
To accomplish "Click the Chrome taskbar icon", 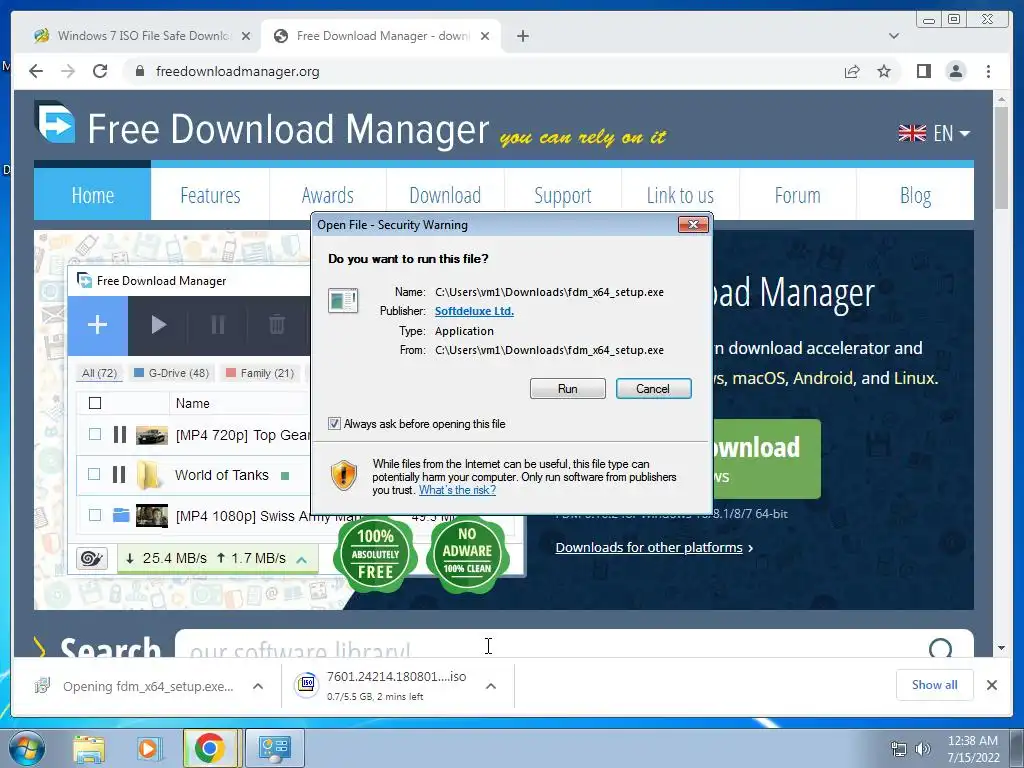I will click(210, 748).
